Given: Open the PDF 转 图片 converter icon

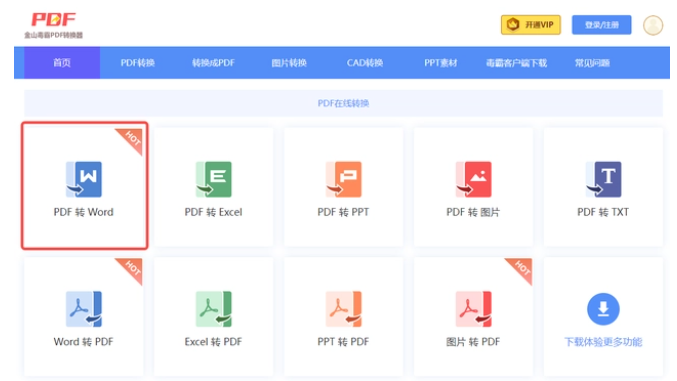Looking at the screenshot, I should pos(474,179).
